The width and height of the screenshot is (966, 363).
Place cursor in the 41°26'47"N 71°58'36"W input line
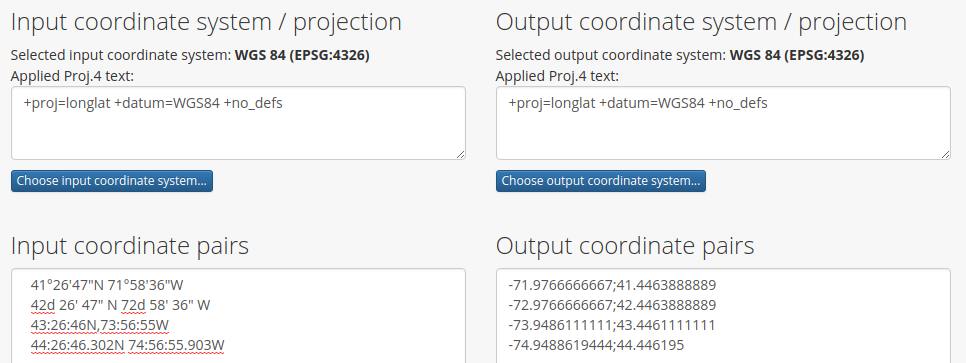click(107, 285)
